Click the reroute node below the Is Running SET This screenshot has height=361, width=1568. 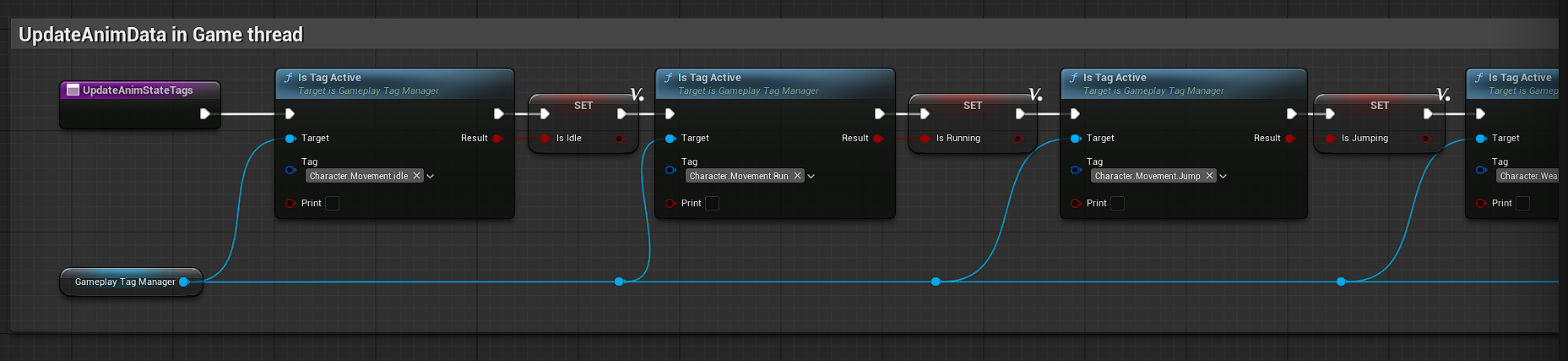(x=936, y=282)
